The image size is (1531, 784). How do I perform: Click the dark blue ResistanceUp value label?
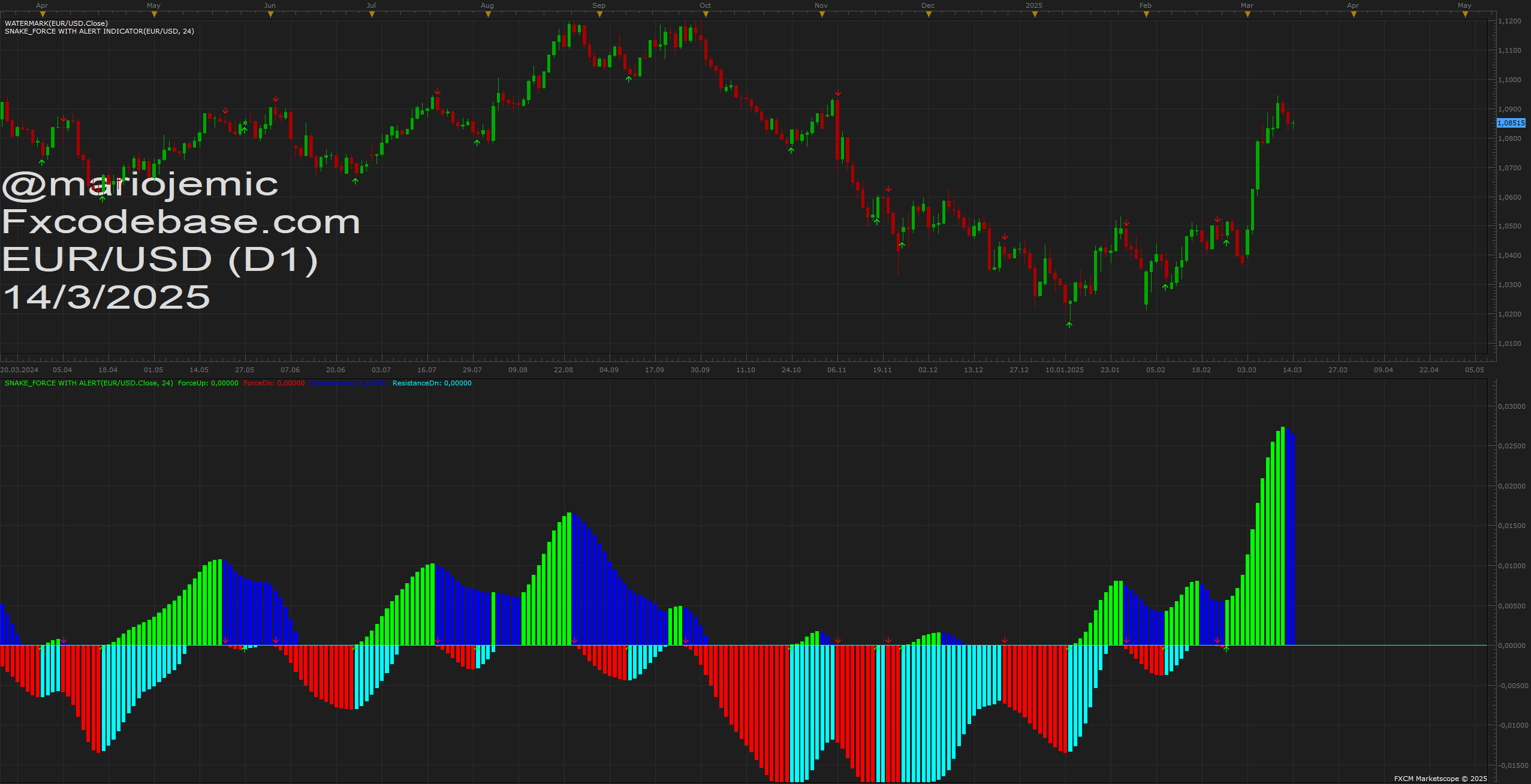coord(348,383)
